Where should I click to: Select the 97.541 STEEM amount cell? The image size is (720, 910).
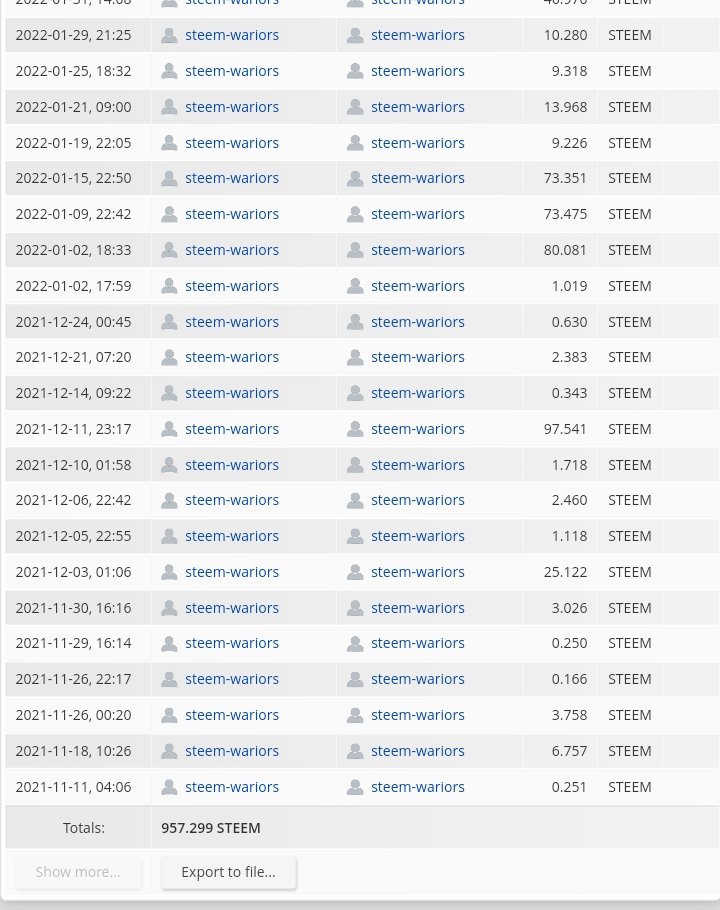(560, 429)
